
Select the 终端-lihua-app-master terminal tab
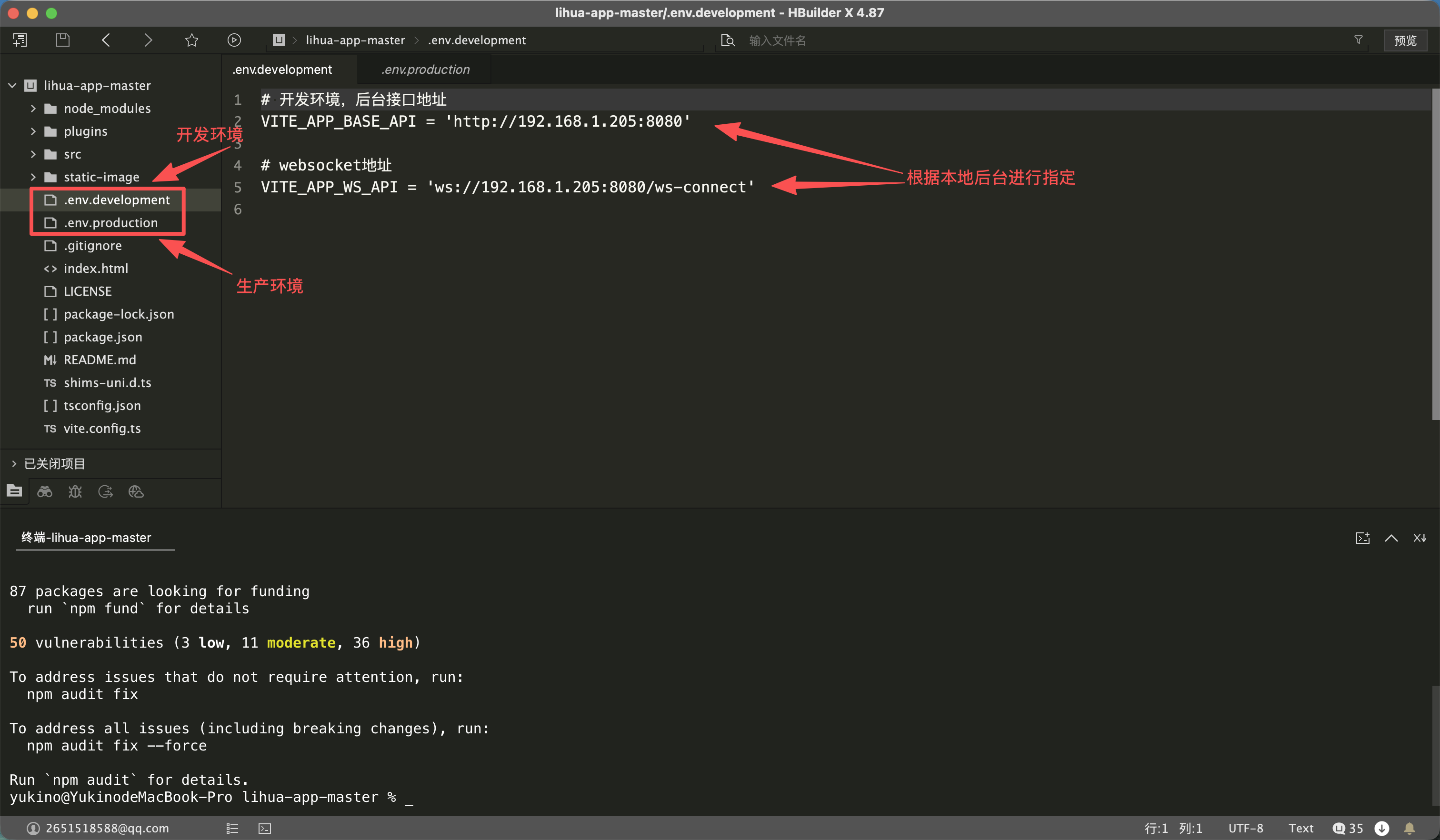86,537
